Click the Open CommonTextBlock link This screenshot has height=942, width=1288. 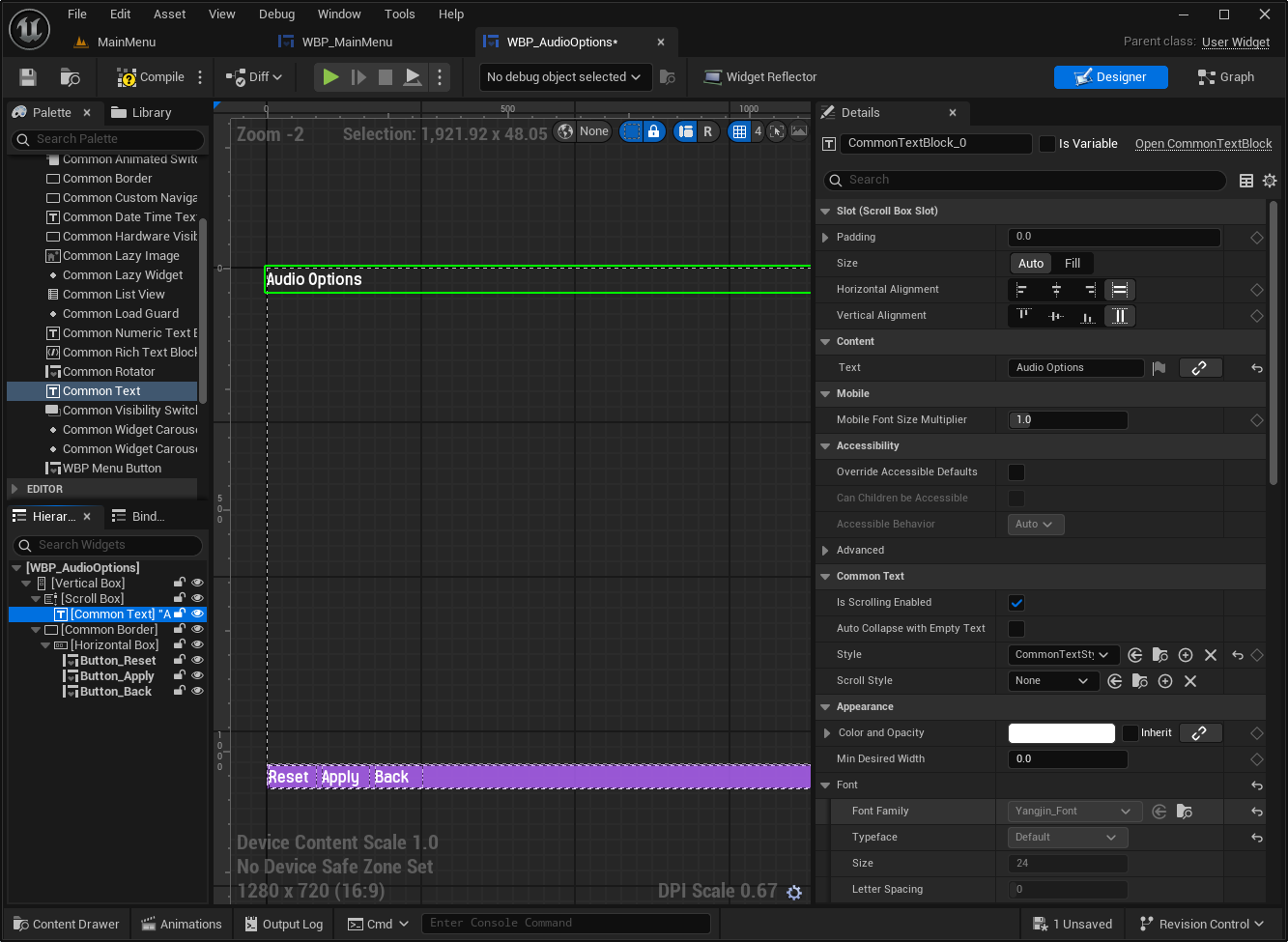click(1203, 144)
